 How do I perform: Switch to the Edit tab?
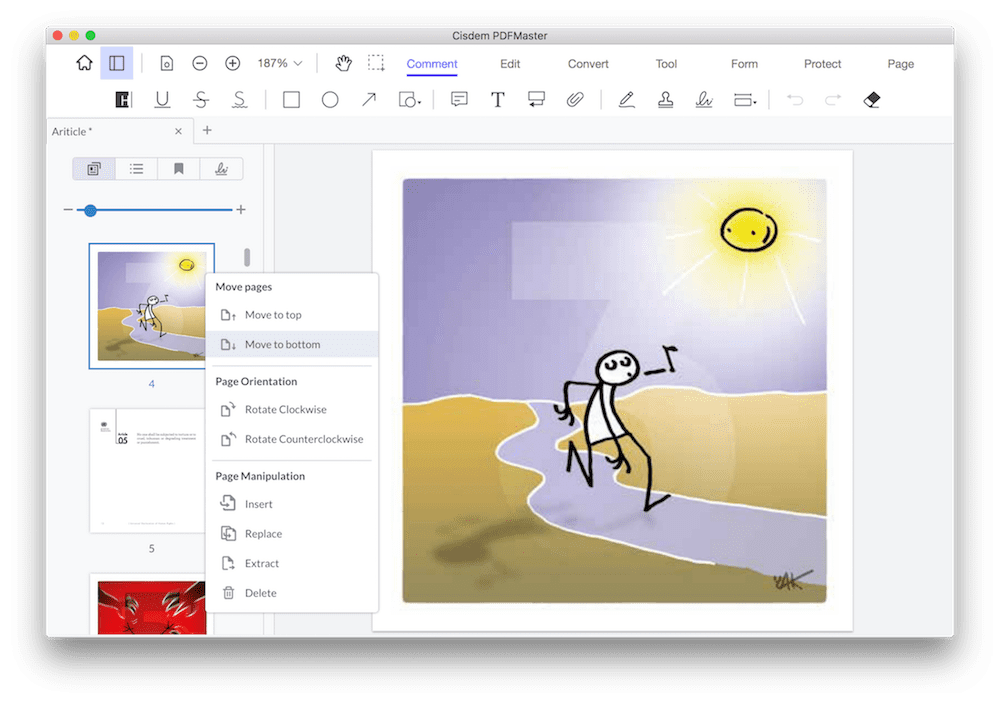point(510,64)
